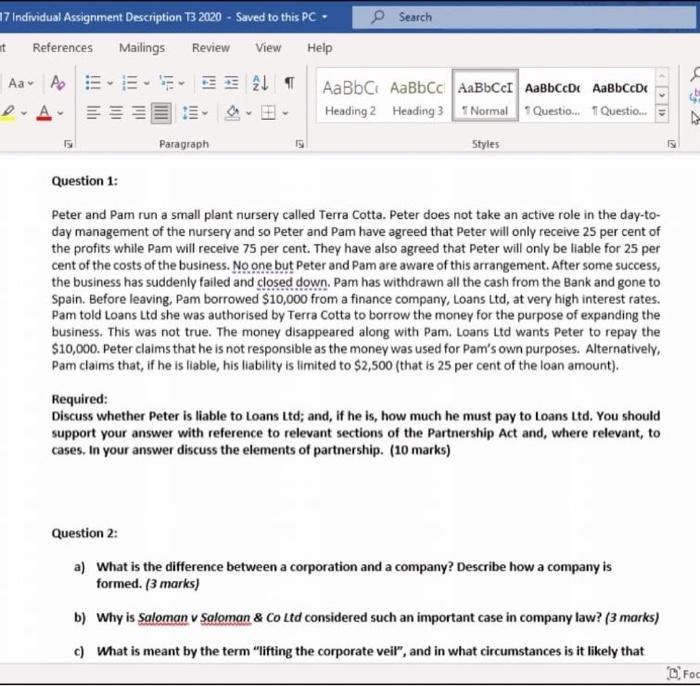Viewport: 700px width, 686px height.
Task: Open the Multilevel list dropdown arrow
Action: click(181, 83)
